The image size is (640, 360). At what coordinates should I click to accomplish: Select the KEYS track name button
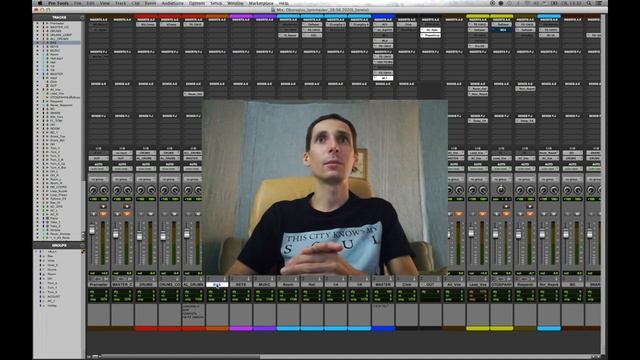(241, 284)
